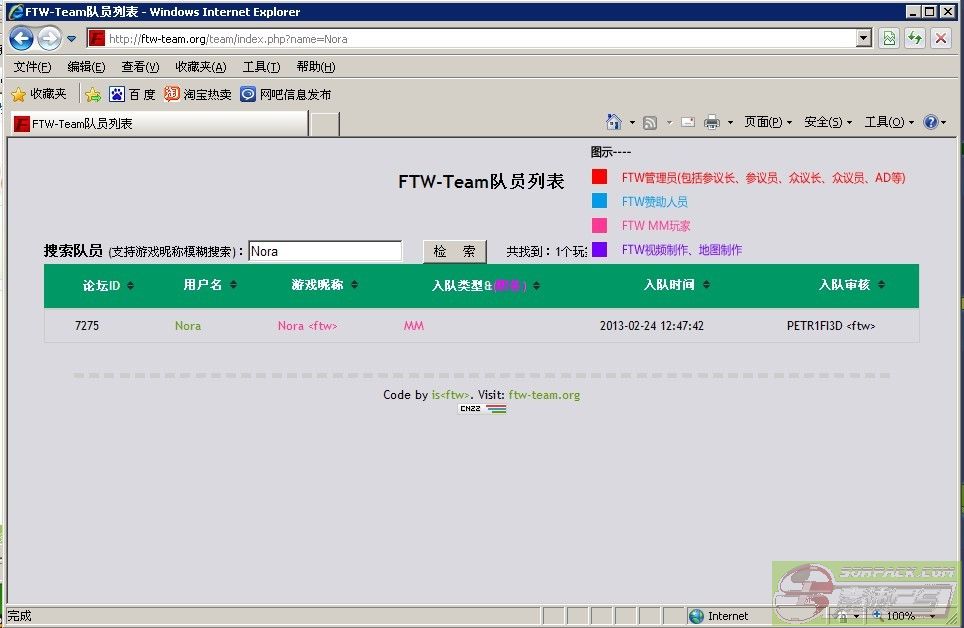Click the red FTW管理员 legend color square
This screenshot has width=964, height=628.
pyautogui.click(x=599, y=177)
